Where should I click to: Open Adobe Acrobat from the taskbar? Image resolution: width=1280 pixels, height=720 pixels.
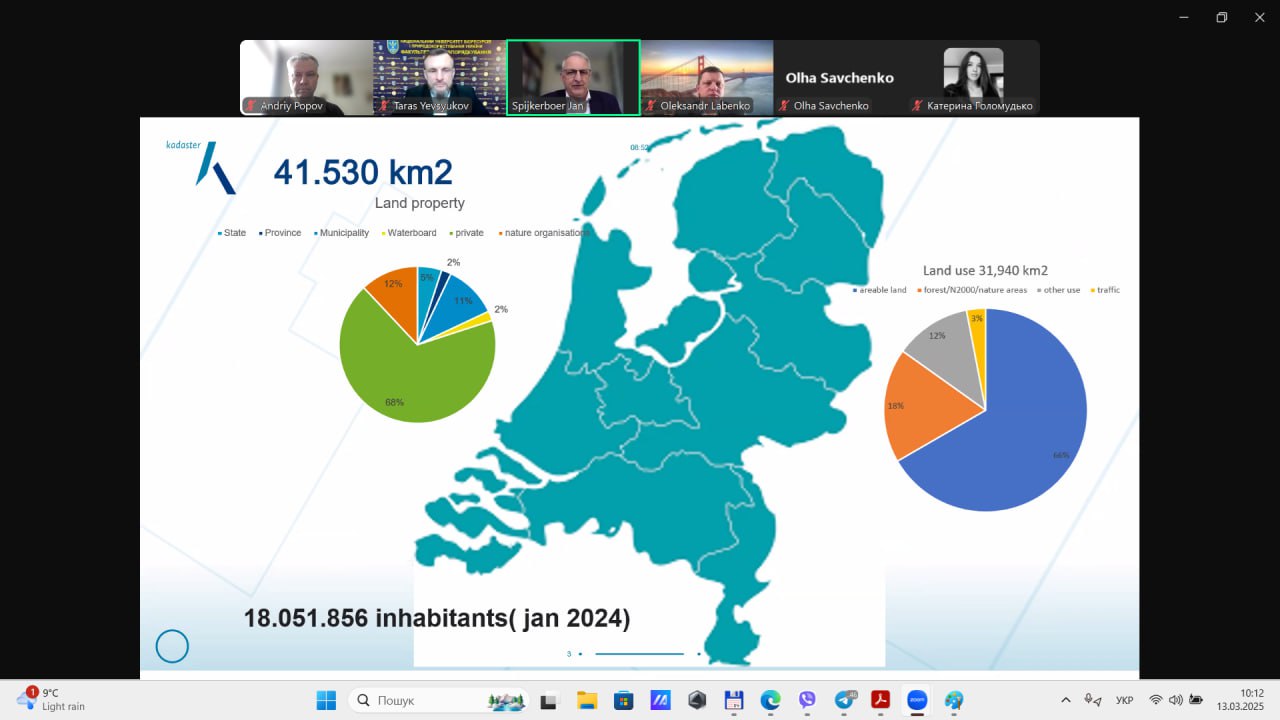(881, 700)
